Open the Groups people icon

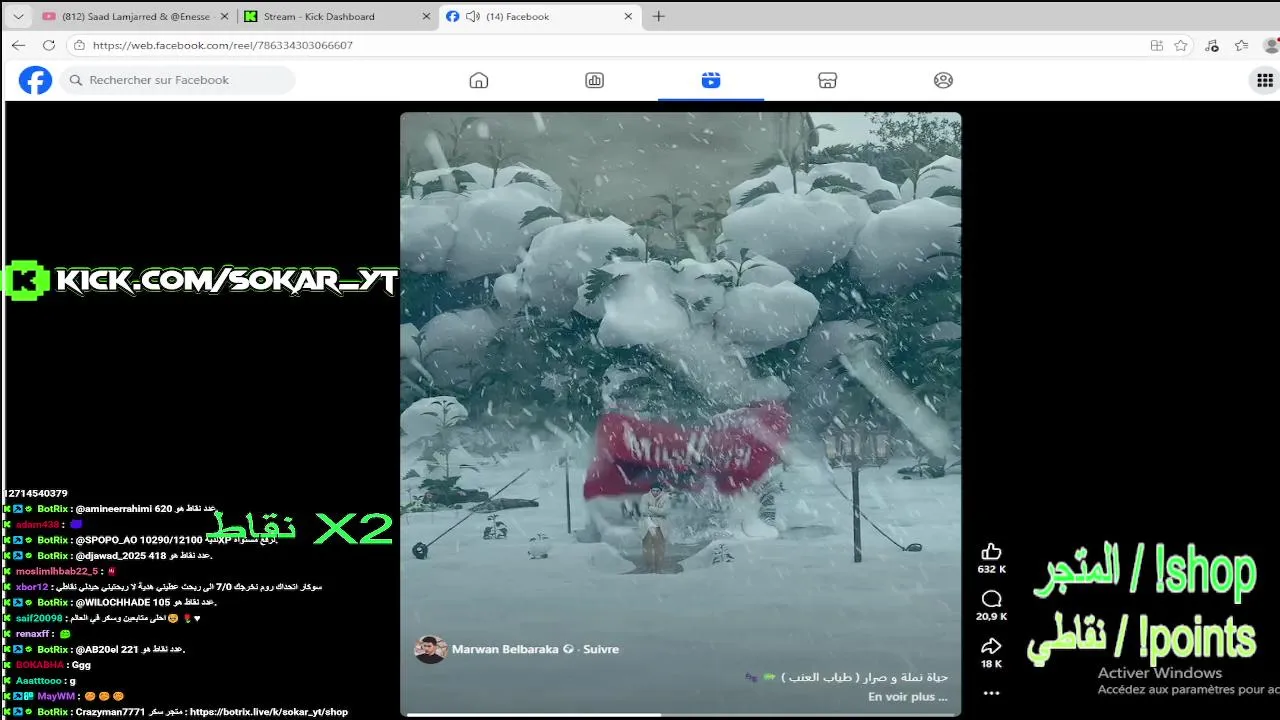click(943, 80)
